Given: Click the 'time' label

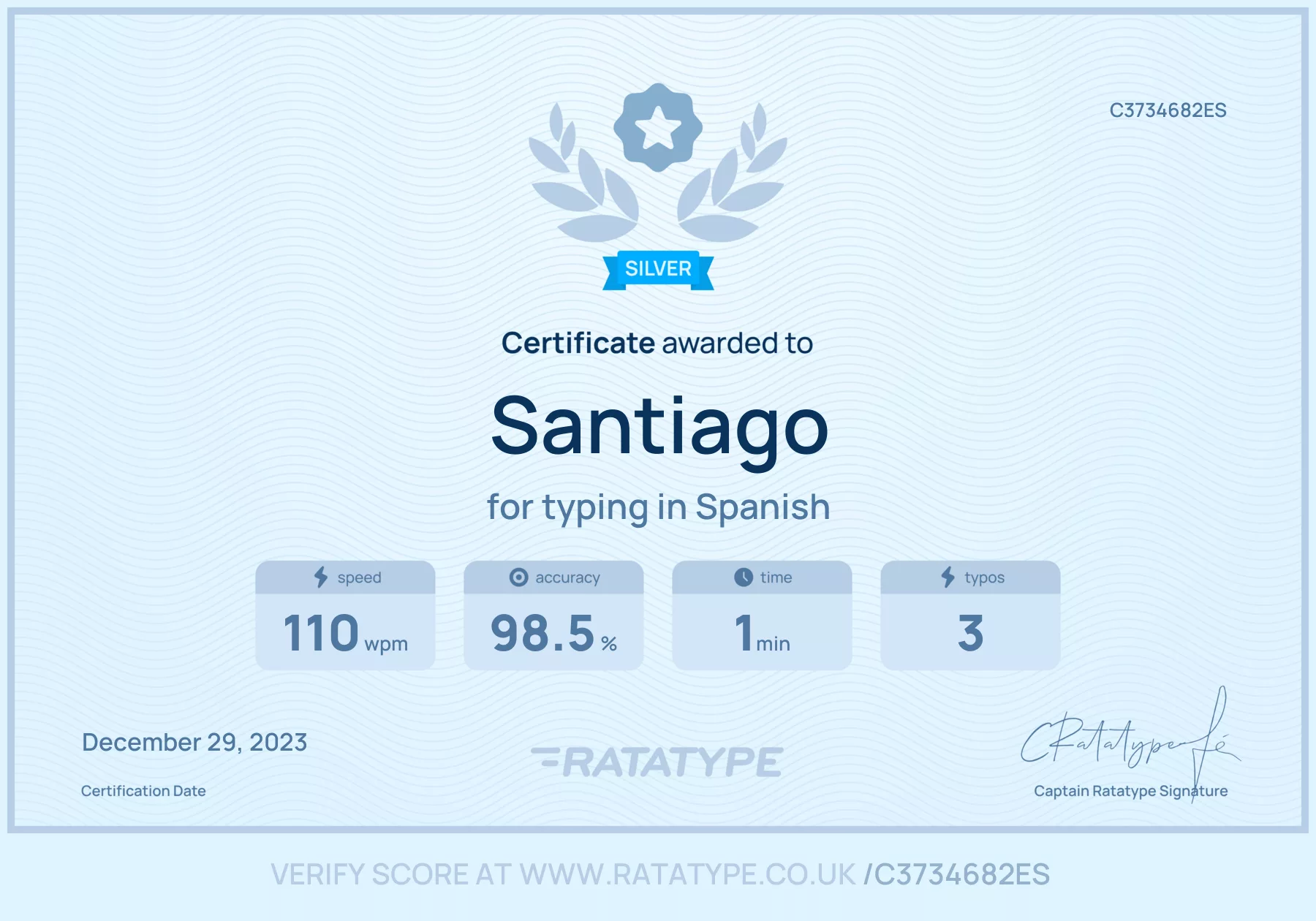Looking at the screenshot, I should point(776,577).
